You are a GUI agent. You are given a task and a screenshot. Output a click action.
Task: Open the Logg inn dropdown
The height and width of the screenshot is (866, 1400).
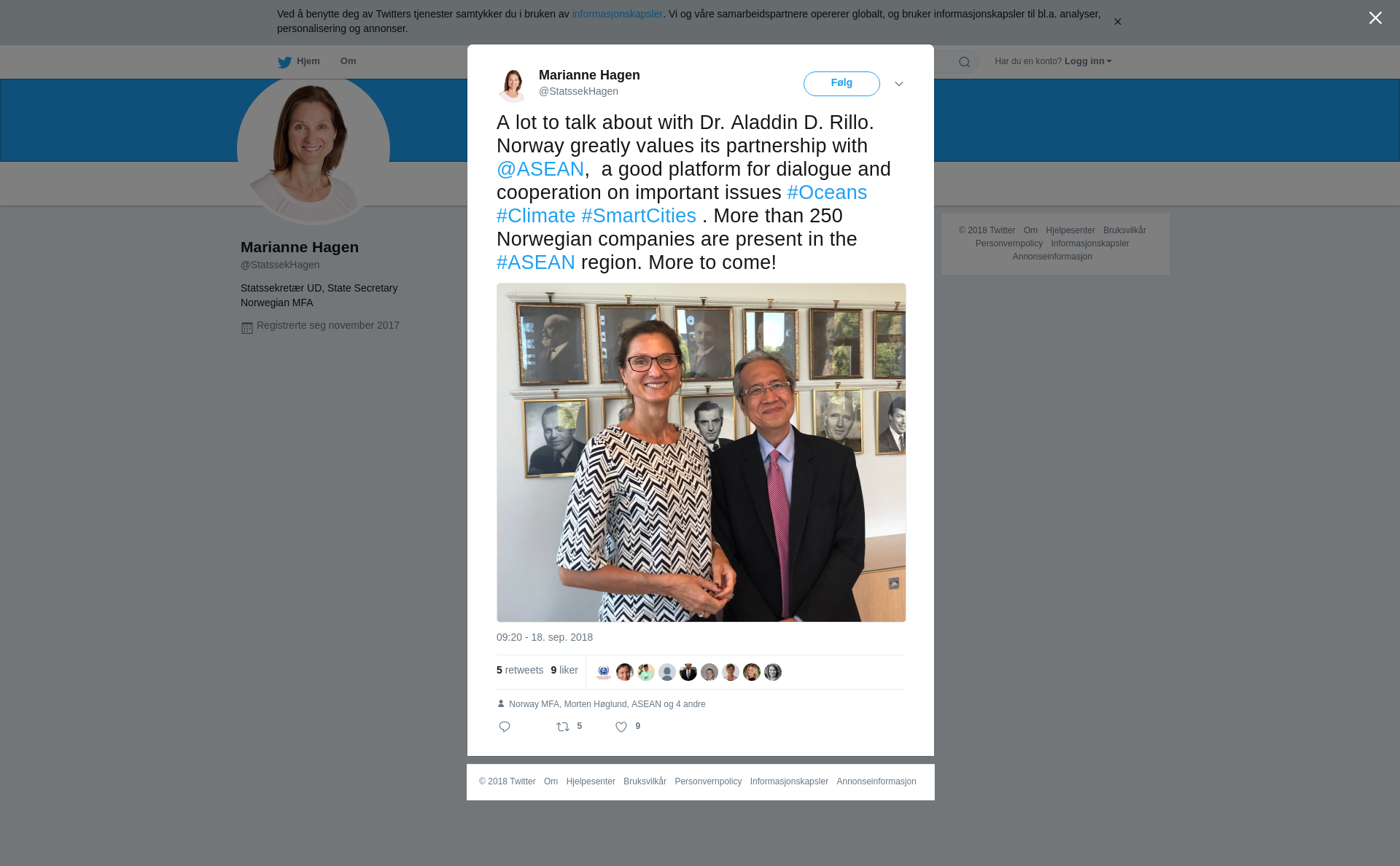coord(1088,61)
